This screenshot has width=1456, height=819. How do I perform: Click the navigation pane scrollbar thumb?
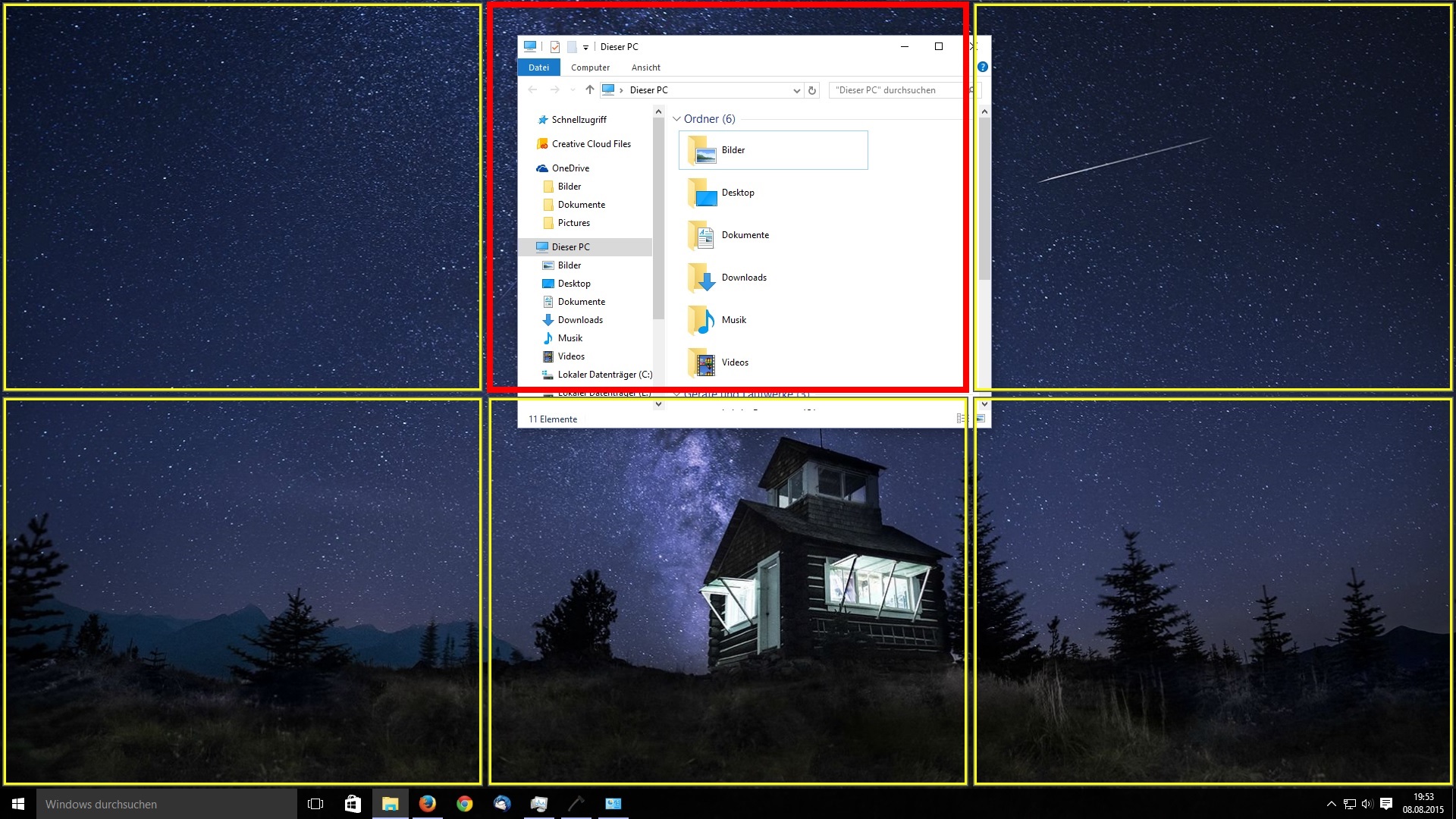click(x=658, y=220)
